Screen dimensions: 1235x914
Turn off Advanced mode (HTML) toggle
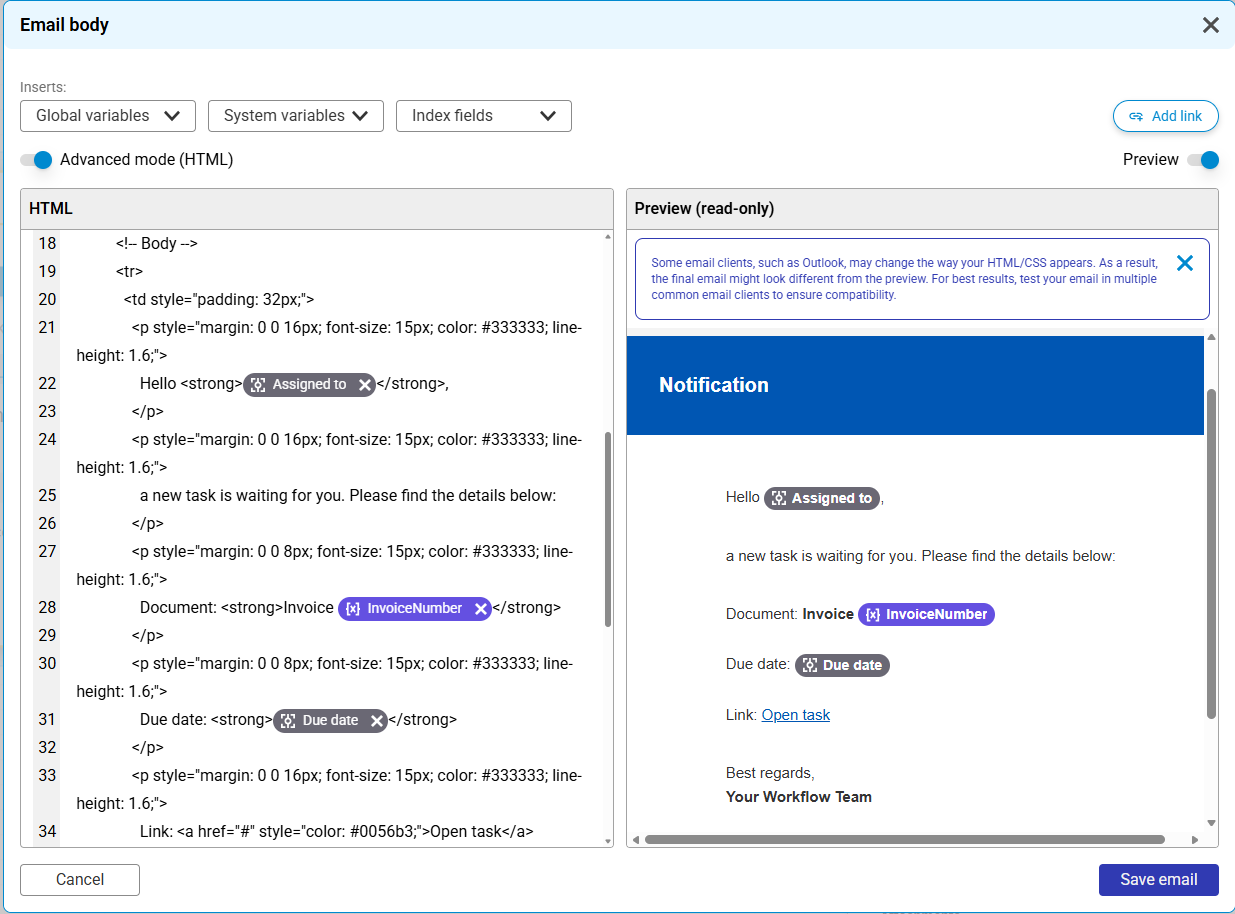click(36, 160)
